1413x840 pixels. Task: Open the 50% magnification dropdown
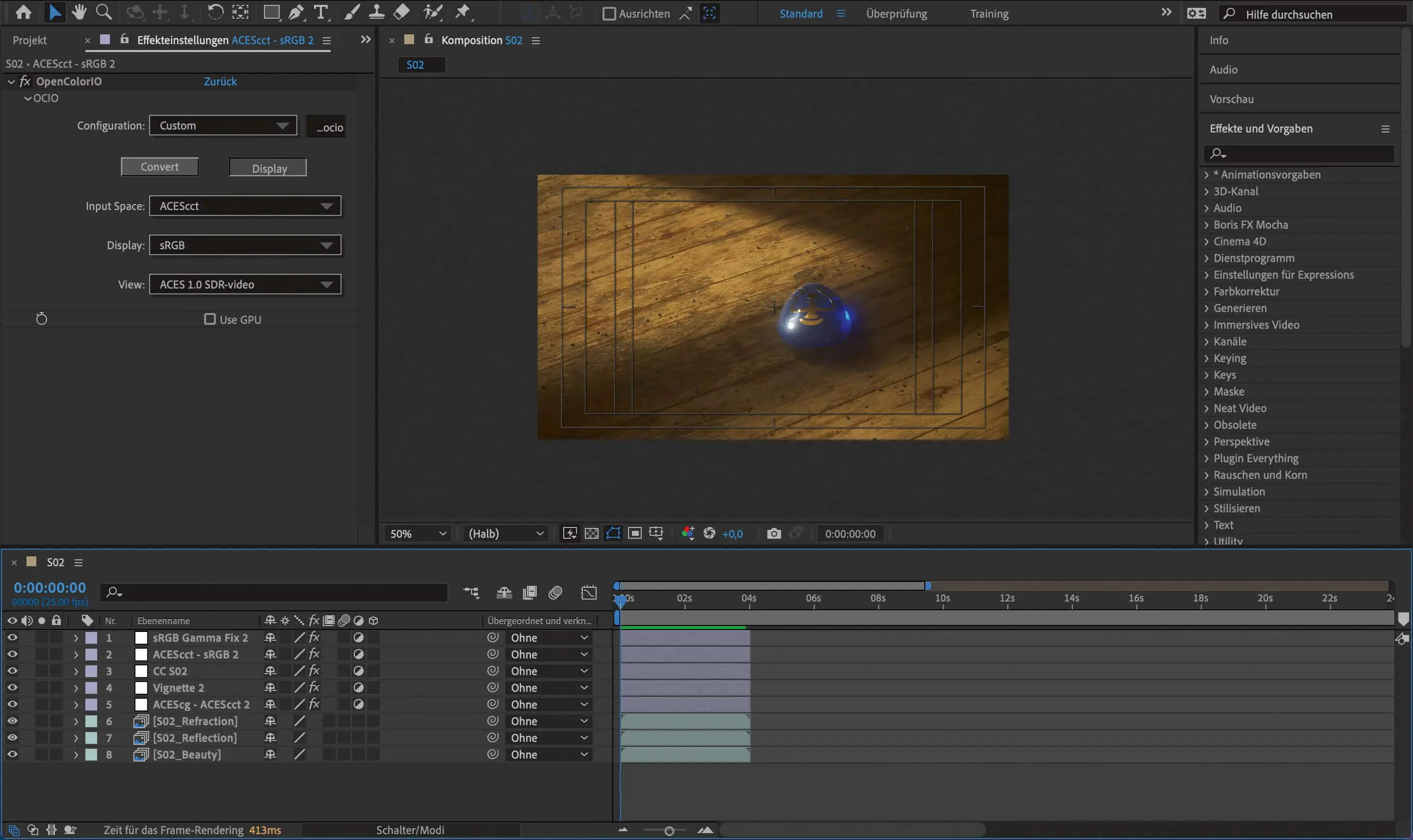pyautogui.click(x=418, y=534)
